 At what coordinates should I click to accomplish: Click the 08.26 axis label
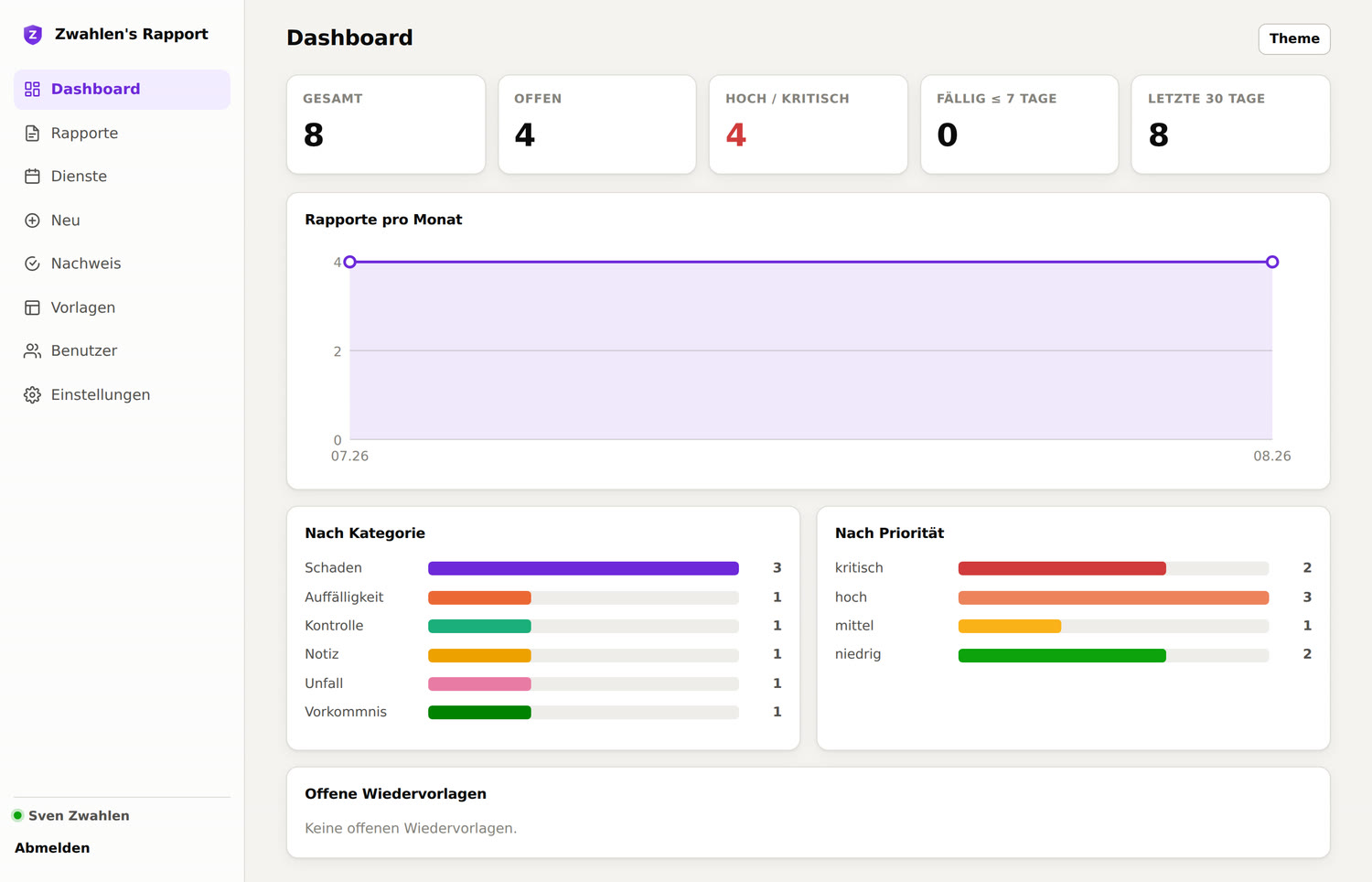click(x=1272, y=456)
